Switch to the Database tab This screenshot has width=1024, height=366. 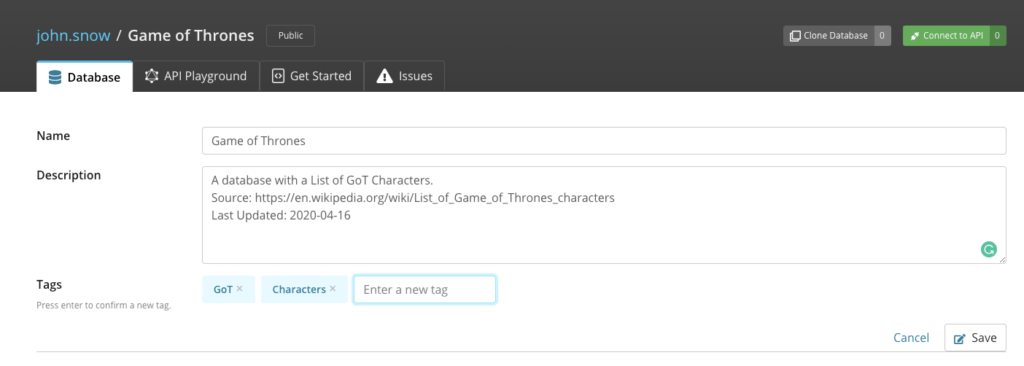coord(84,76)
